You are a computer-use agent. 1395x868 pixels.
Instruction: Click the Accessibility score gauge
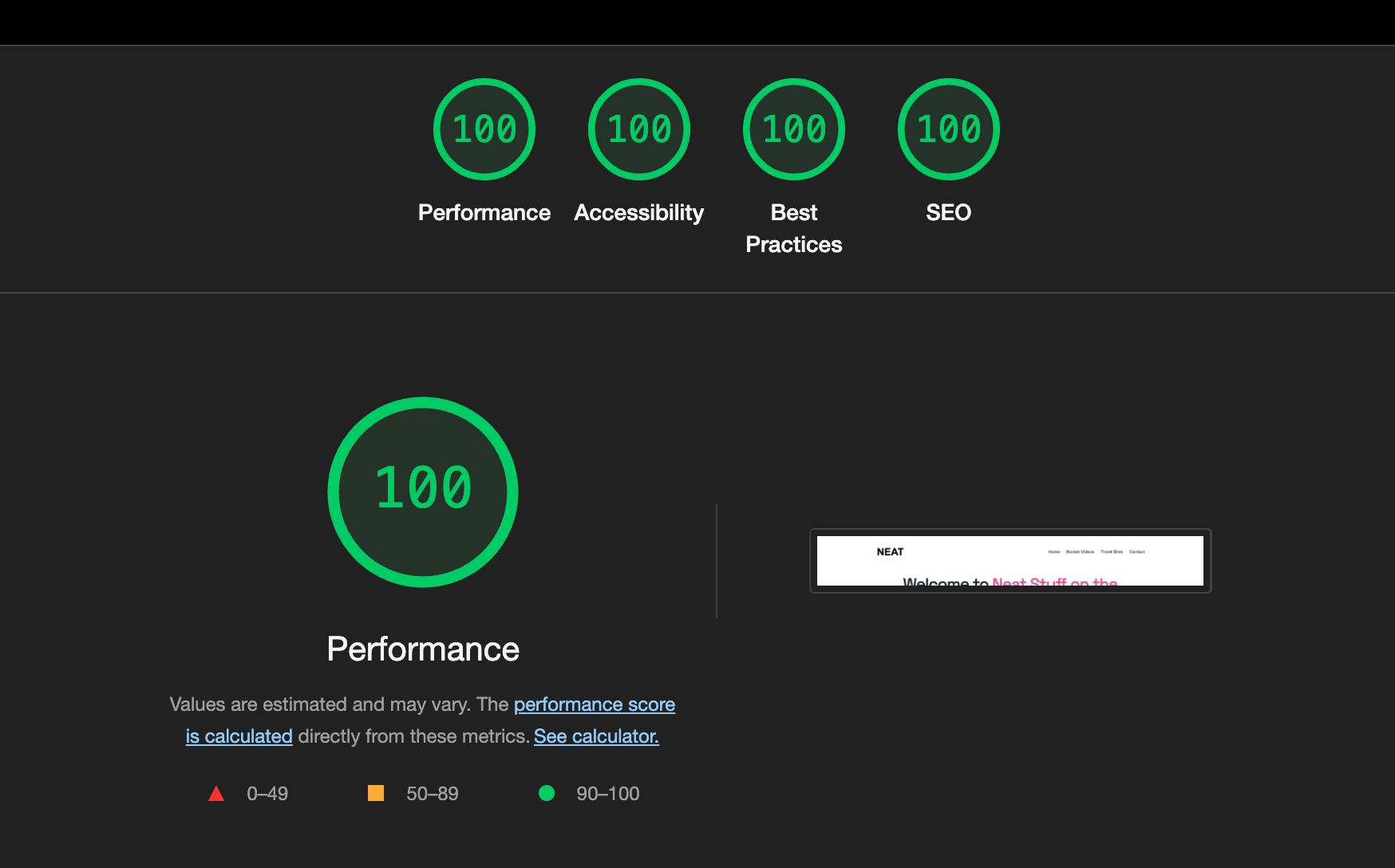[638, 130]
